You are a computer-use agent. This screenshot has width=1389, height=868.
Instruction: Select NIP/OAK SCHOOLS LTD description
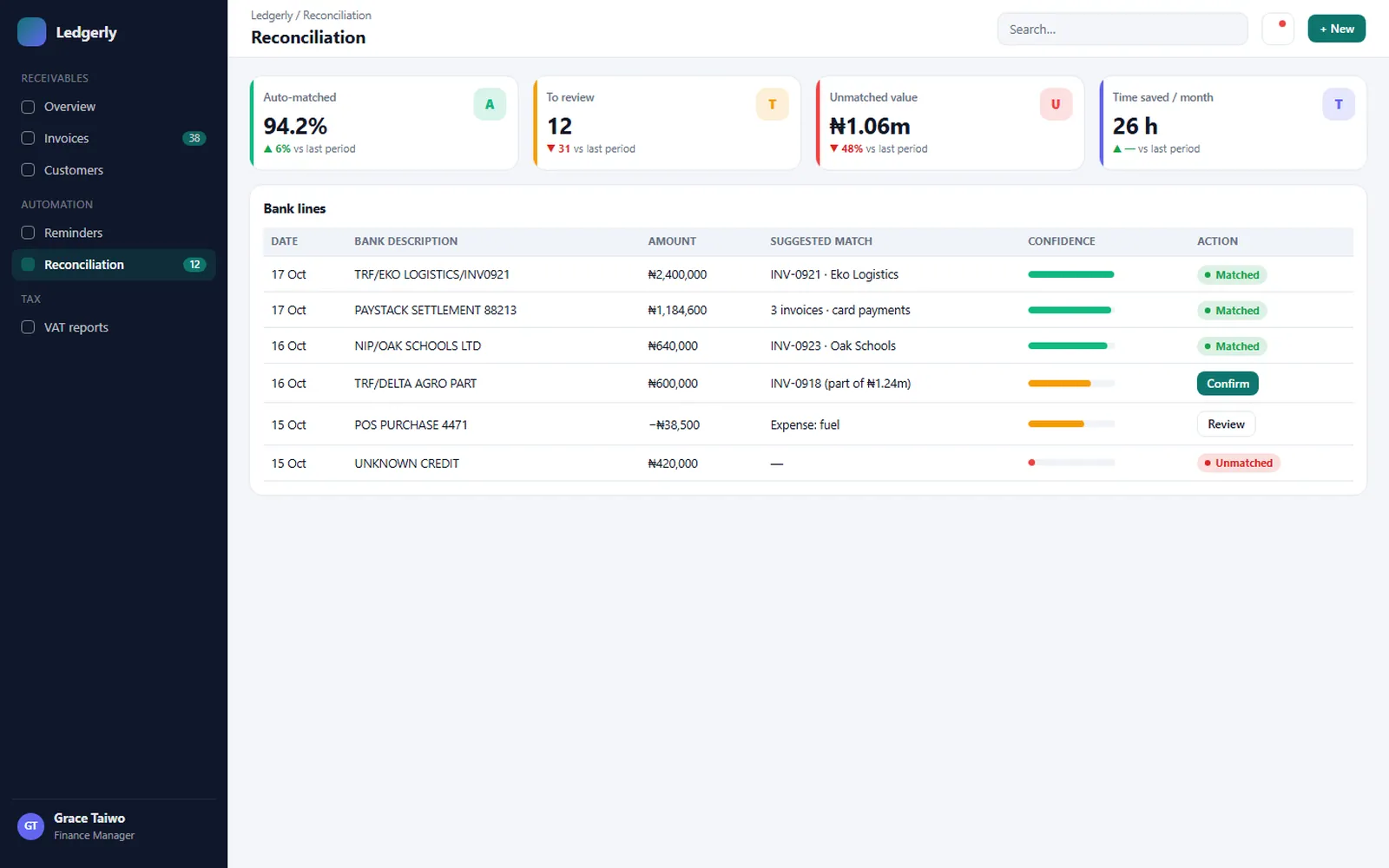point(418,345)
